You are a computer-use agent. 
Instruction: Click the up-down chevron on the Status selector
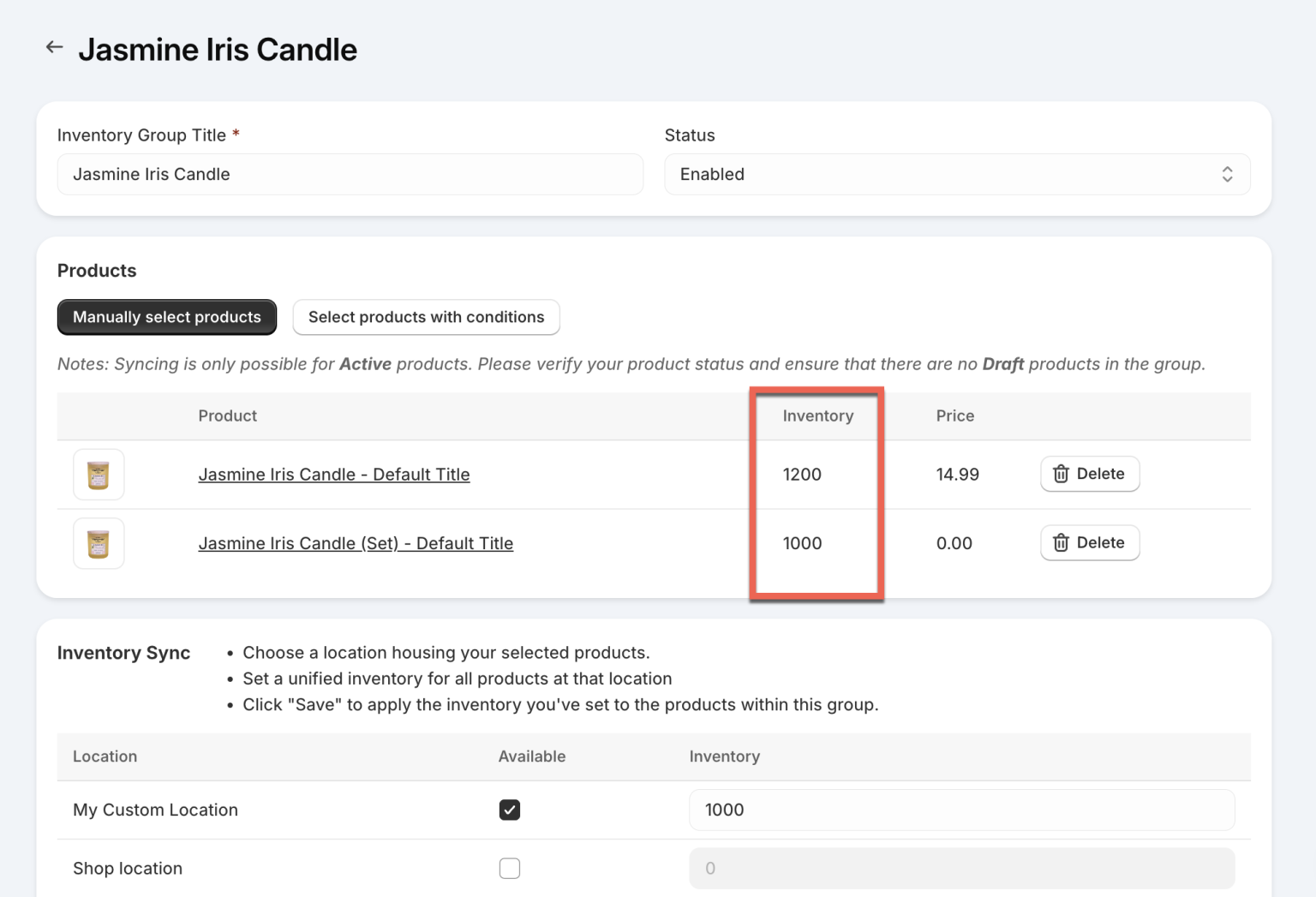click(x=1227, y=174)
